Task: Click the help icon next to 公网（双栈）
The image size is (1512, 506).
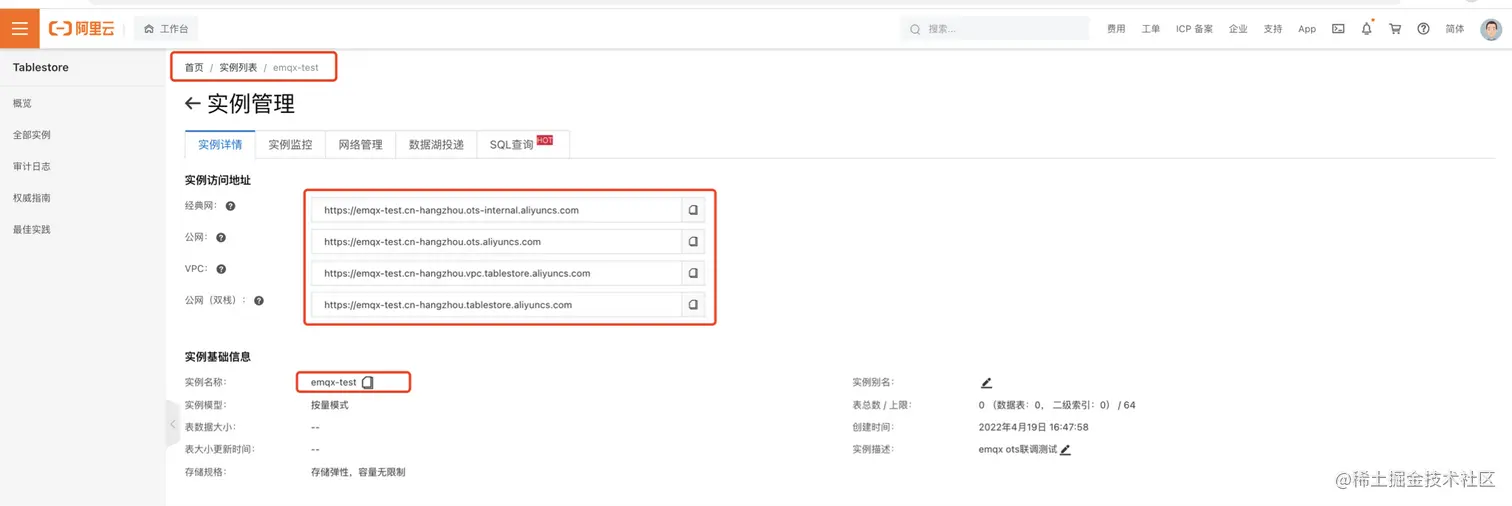Action: point(259,300)
